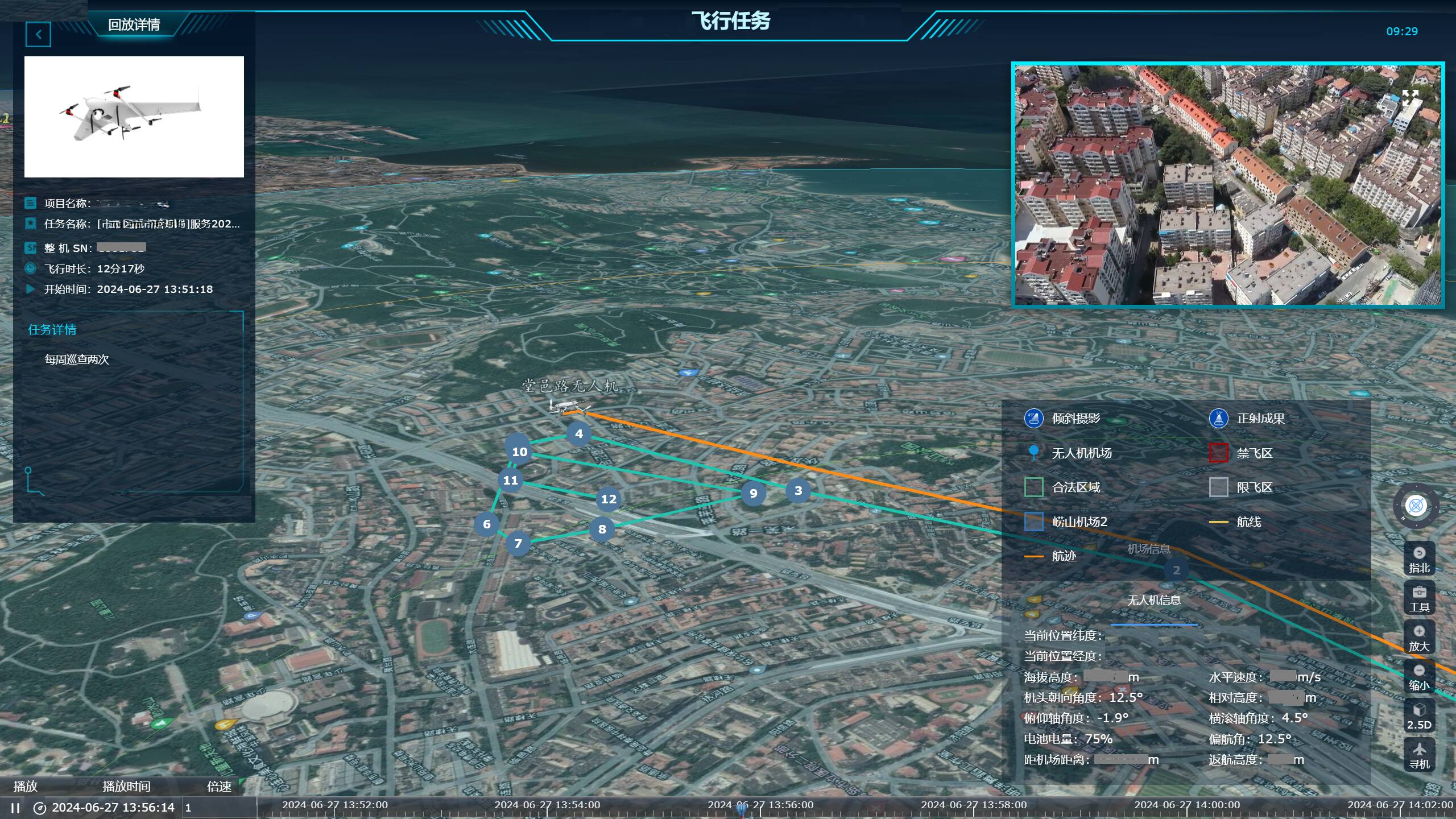
Task: Click the 开始时间 play triangle icon
Action: pyautogui.click(x=30, y=289)
